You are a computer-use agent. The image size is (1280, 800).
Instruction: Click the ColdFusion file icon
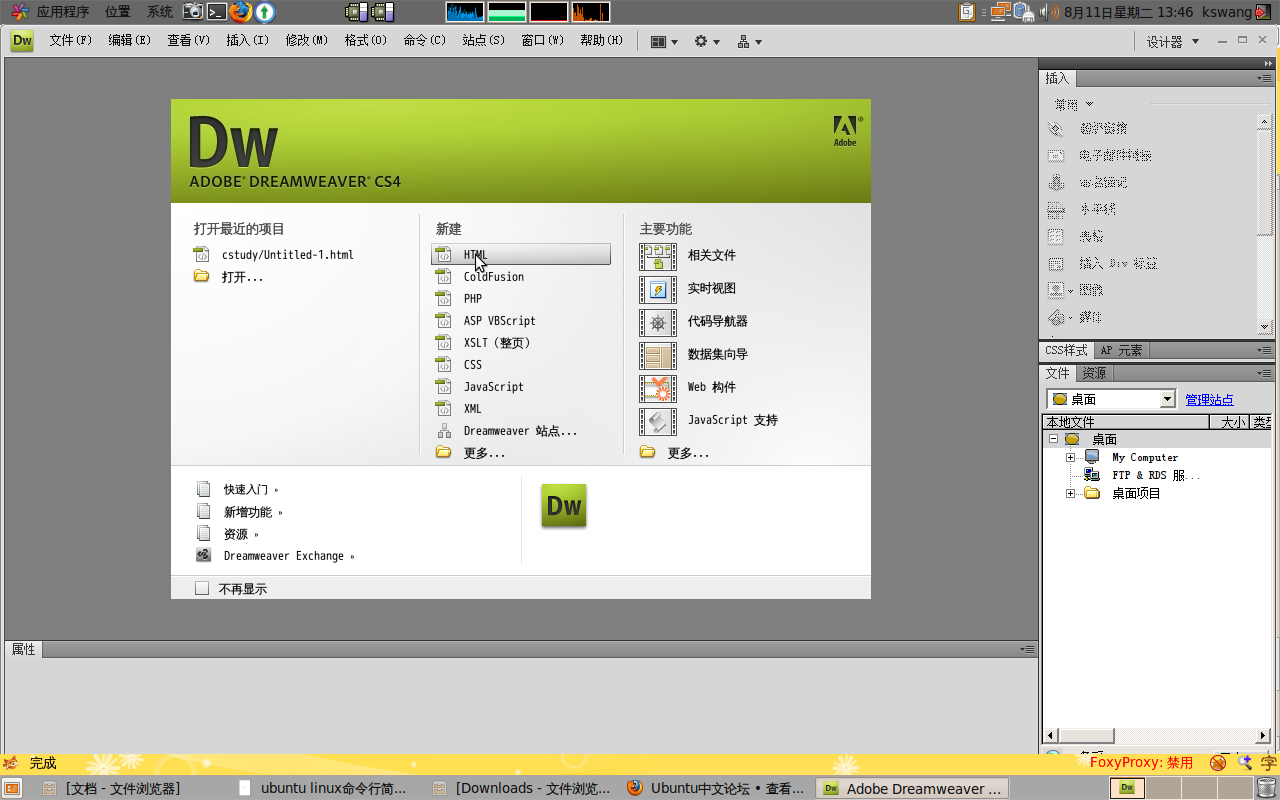pos(444,277)
